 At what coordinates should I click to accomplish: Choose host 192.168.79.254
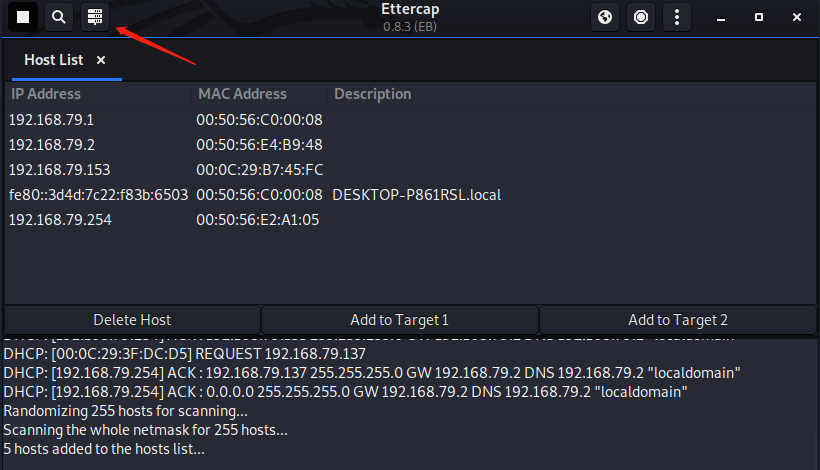59,220
